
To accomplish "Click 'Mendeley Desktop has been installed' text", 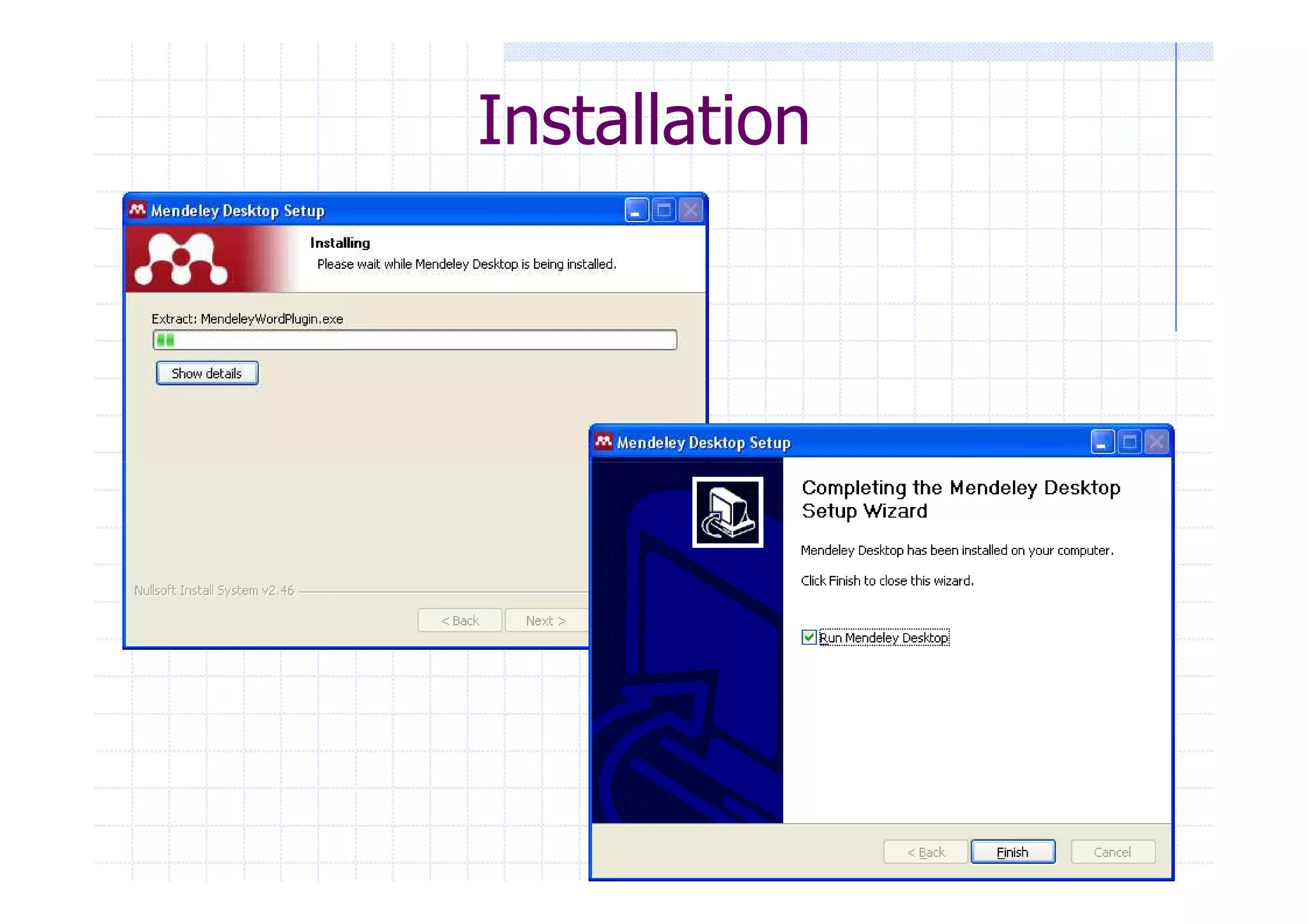I will tap(957, 550).
